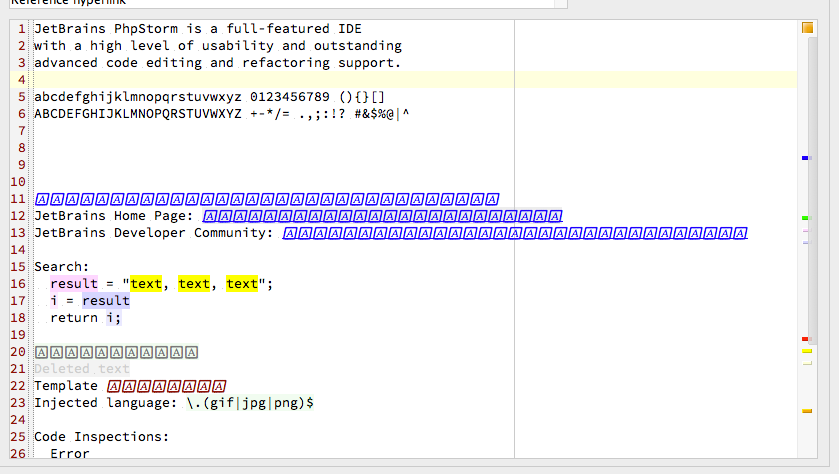Click the 'Injected language:' label
Image resolution: width=839 pixels, height=474 pixels.
point(105,403)
